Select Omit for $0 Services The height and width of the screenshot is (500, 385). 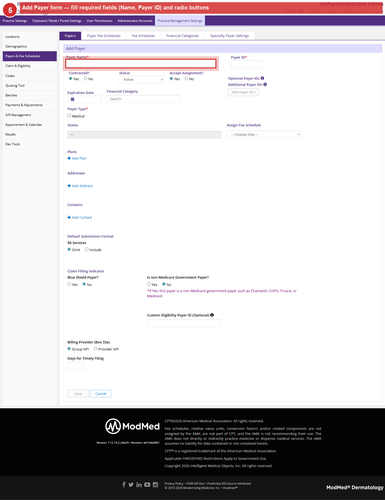[x=69, y=249]
